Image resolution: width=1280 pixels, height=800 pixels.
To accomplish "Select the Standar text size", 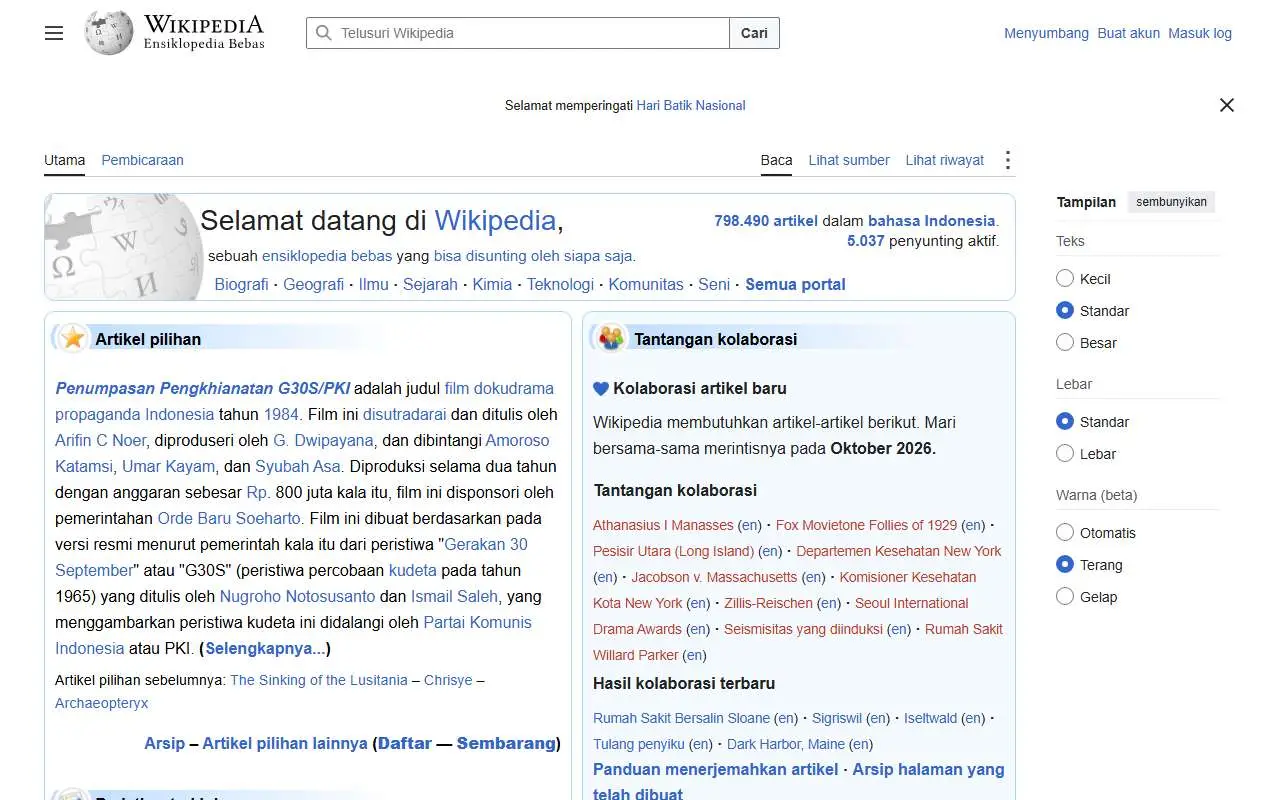I will (x=1065, y=310).
